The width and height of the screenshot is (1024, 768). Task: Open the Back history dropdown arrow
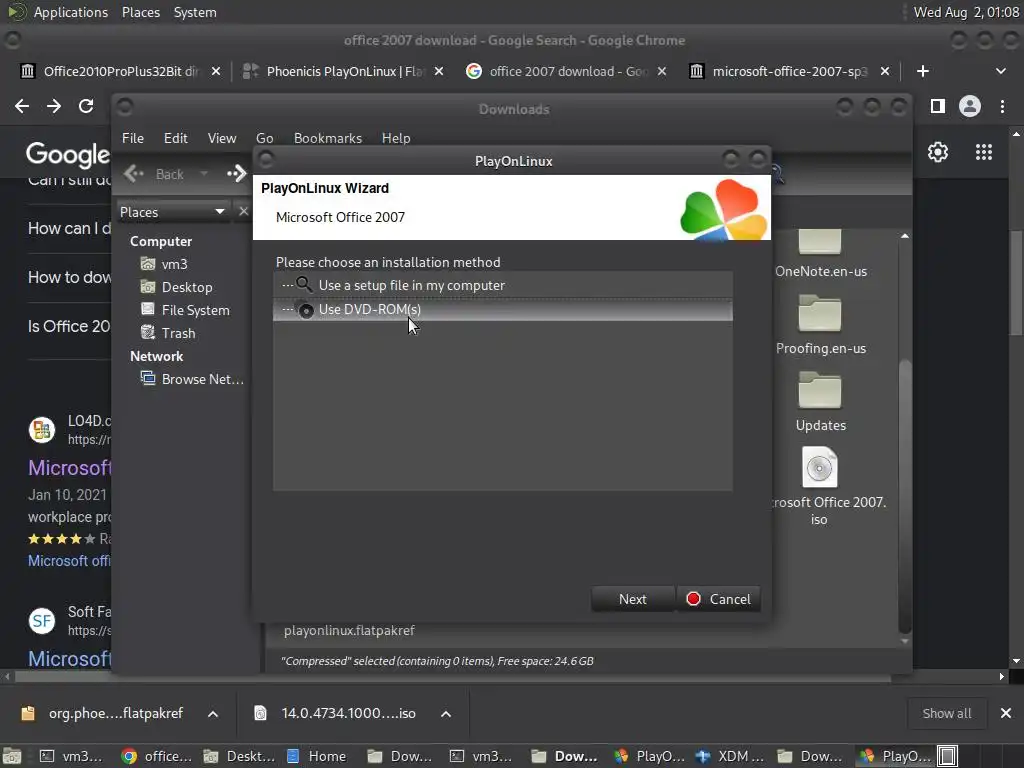point(204,174)
